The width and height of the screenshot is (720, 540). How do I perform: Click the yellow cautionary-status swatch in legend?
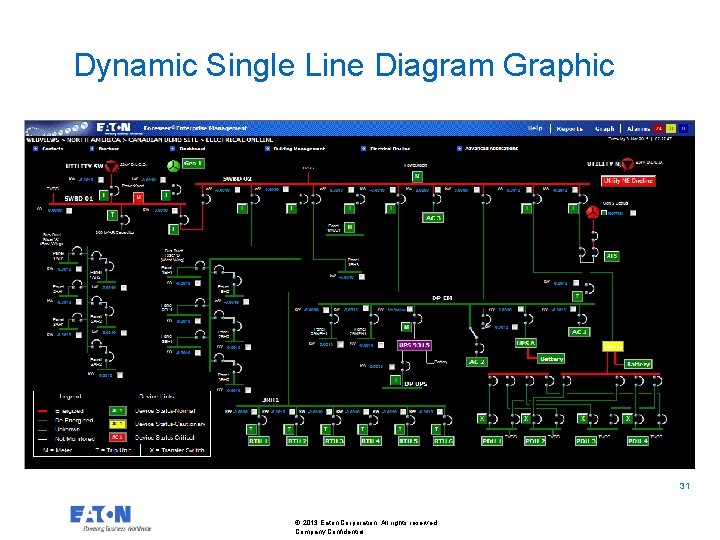click(x=118, y=424)
